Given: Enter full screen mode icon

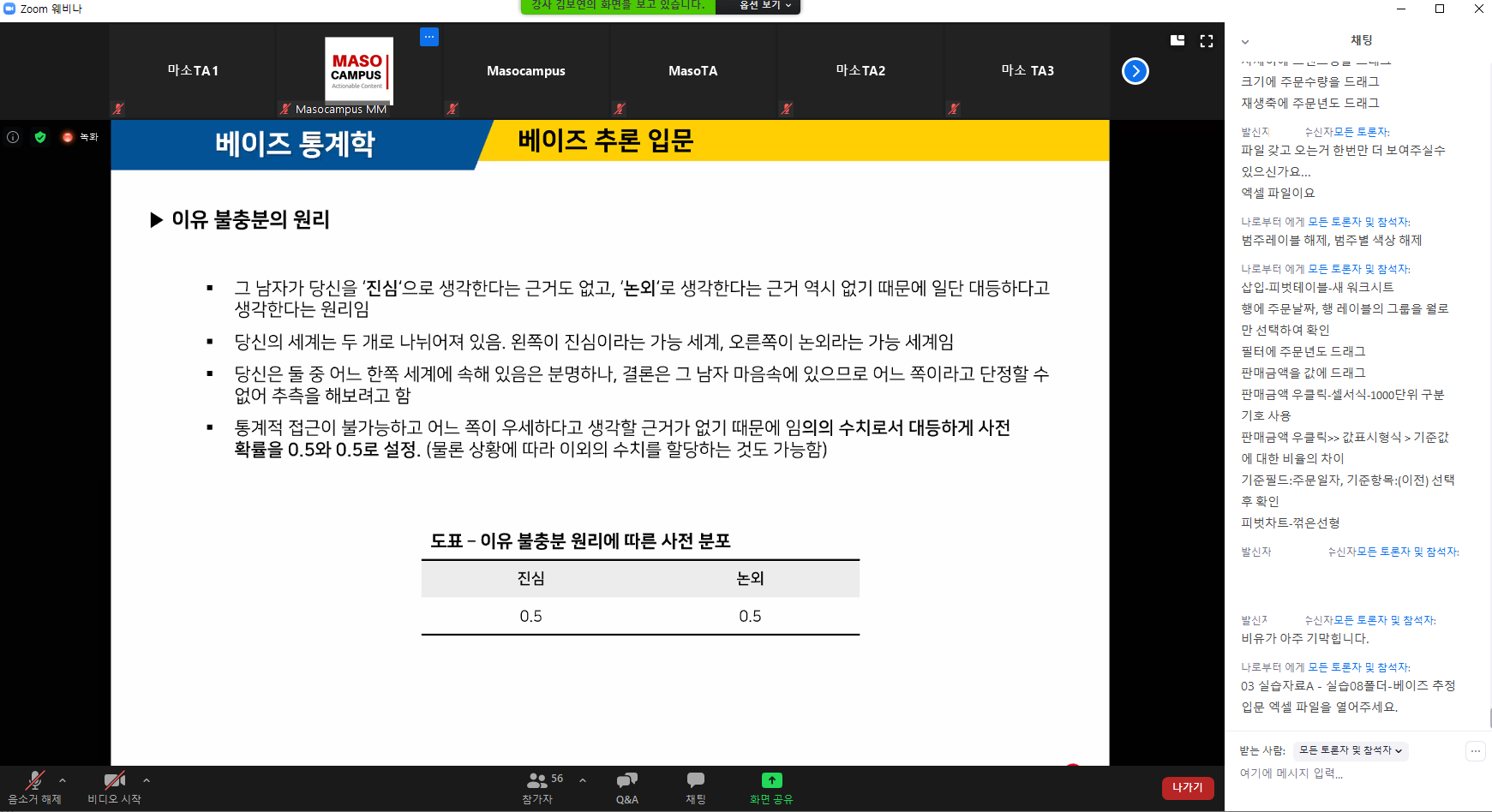Looking at the screenshot, I should click(1207, 41).
